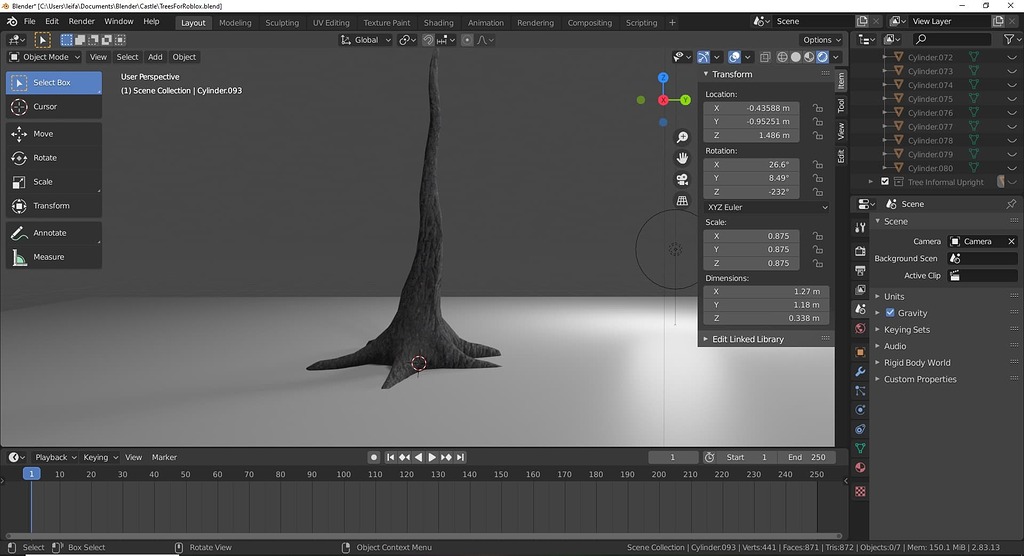Click the outliner search field
The width and height of the screenshot is (1024, 556).
point(950,39)
